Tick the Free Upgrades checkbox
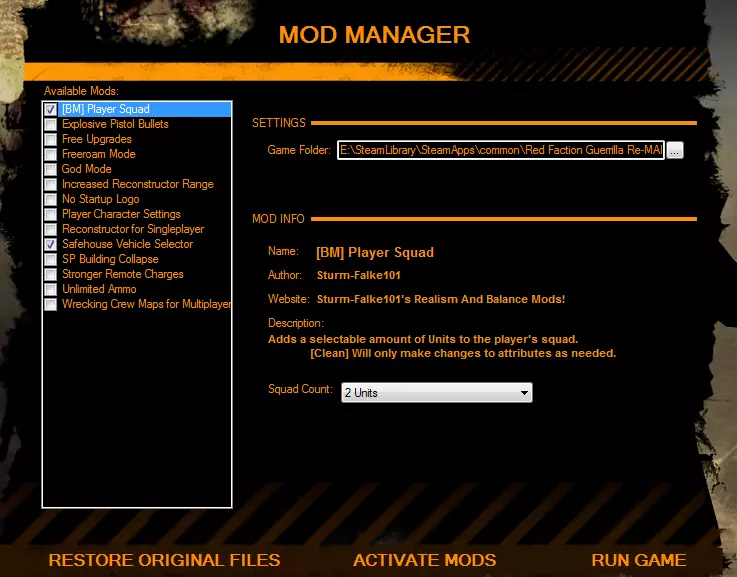This screenshot has height=577, width=737. click(51, 140)
